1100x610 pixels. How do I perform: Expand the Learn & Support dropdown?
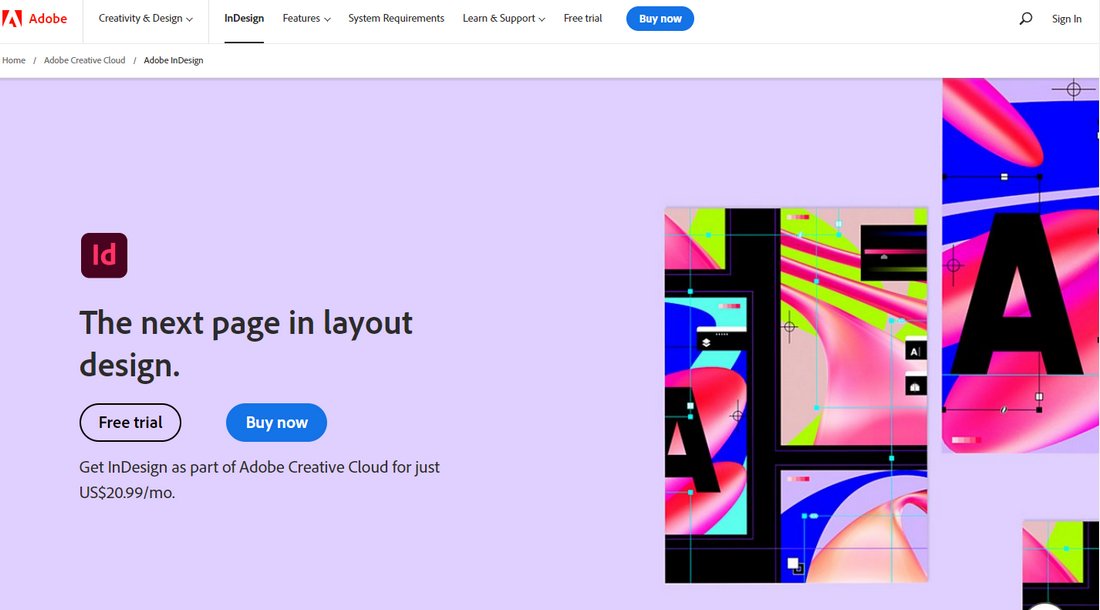[x=504, y=18]
